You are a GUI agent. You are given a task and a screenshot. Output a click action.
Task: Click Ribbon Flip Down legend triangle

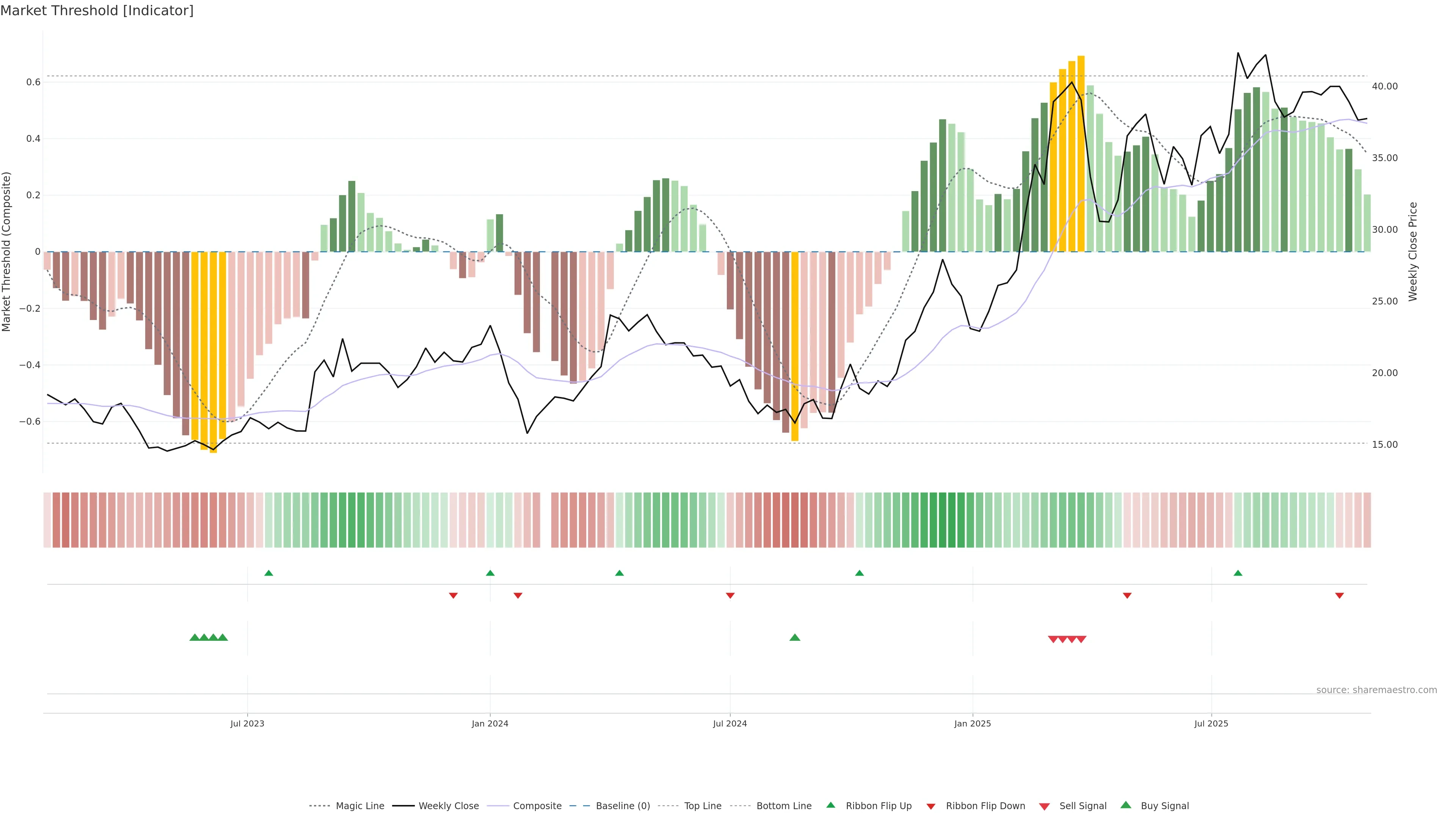pyautogui.click(x=931, y=806)
